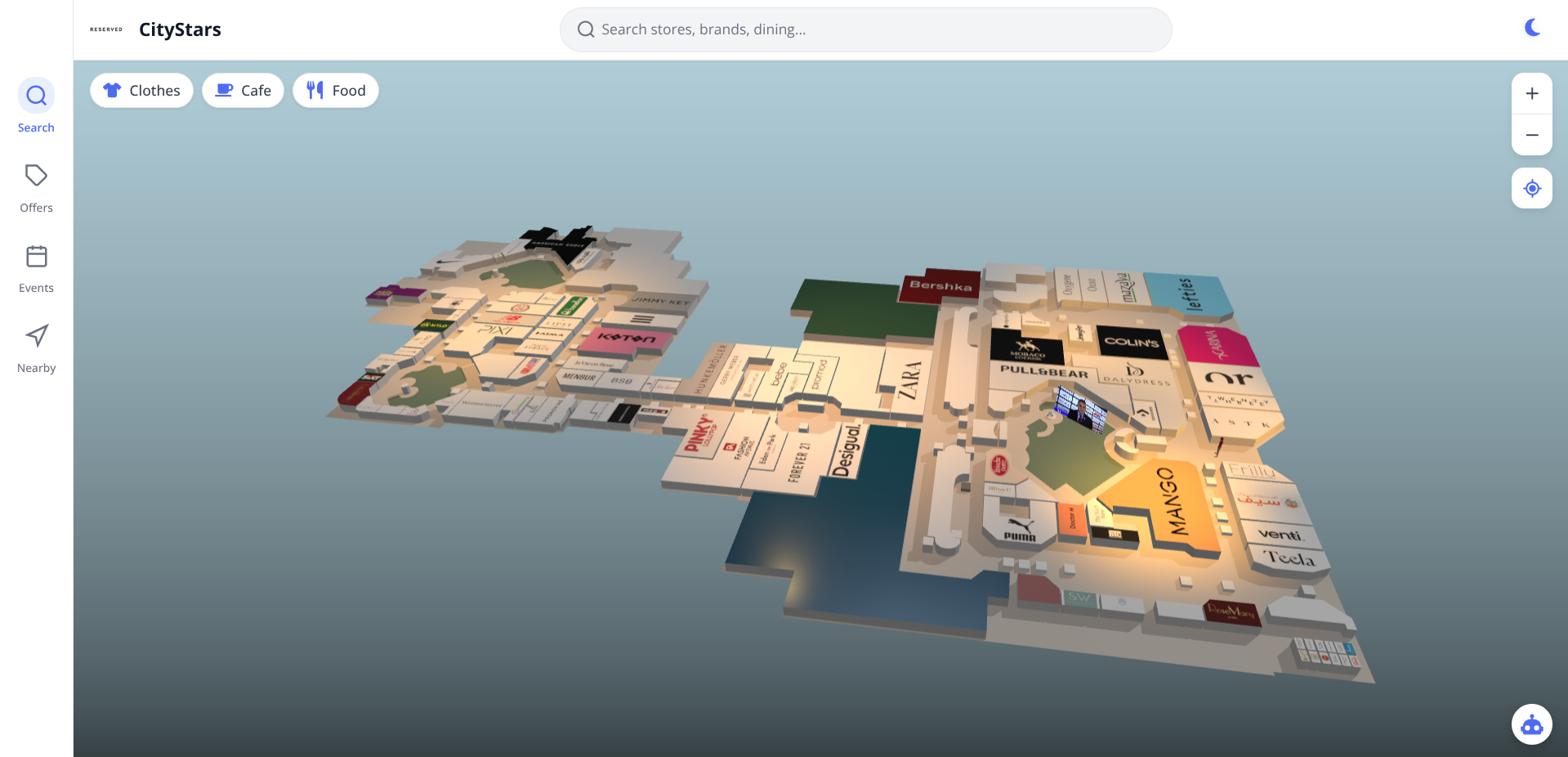
Task: Enable the Food filter chip
Action: (x=335, y=90)
